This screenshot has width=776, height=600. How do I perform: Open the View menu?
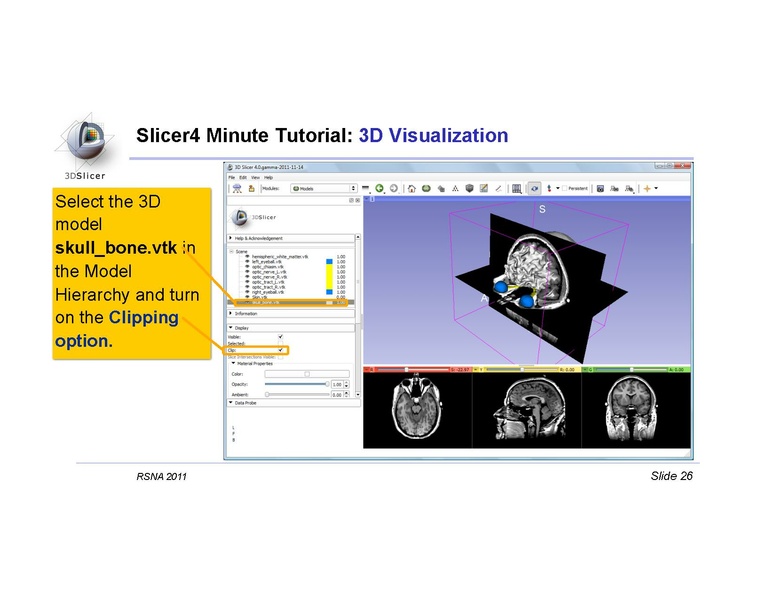[255, 177]
